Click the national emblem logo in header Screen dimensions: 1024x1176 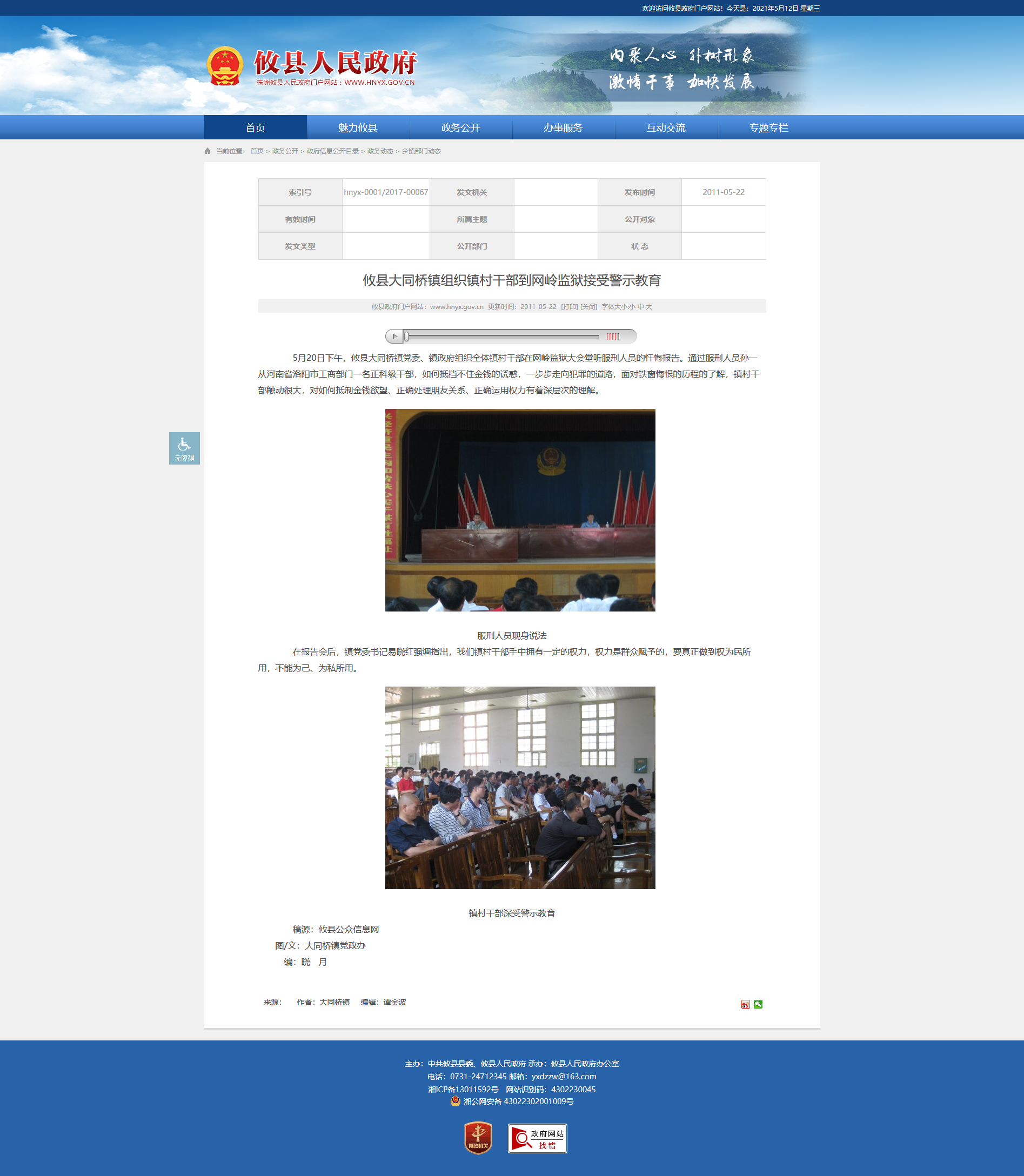pyautogui.click(x=225, y=66)
